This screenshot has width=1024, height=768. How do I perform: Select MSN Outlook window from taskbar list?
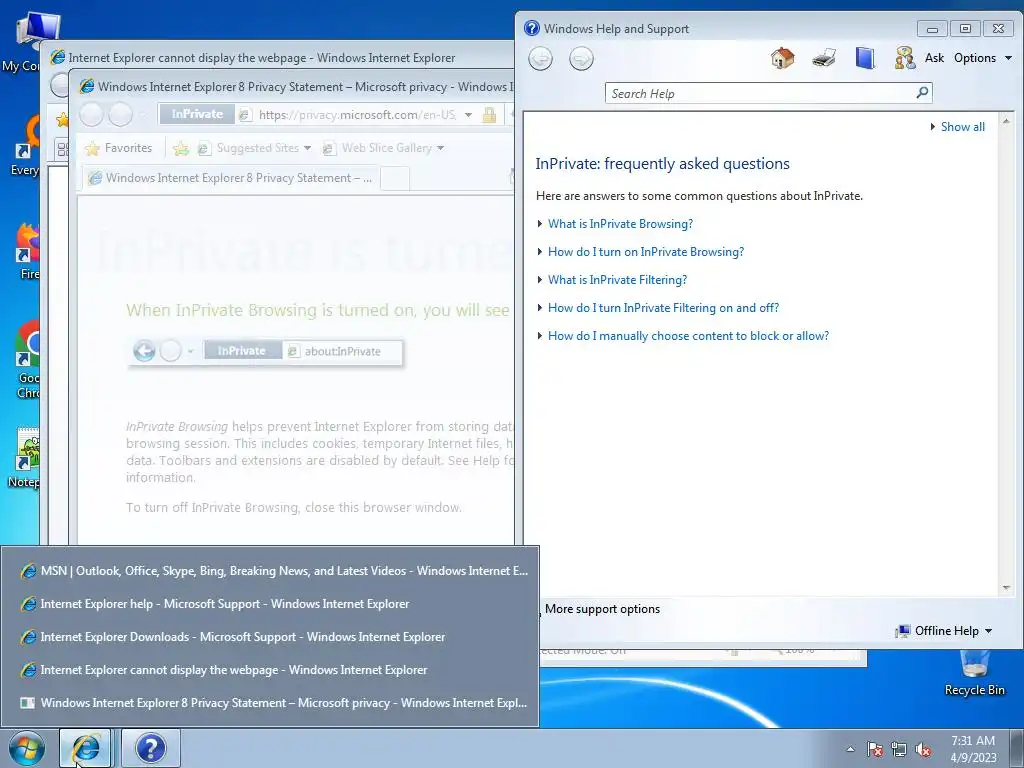[x=270, y=571]
